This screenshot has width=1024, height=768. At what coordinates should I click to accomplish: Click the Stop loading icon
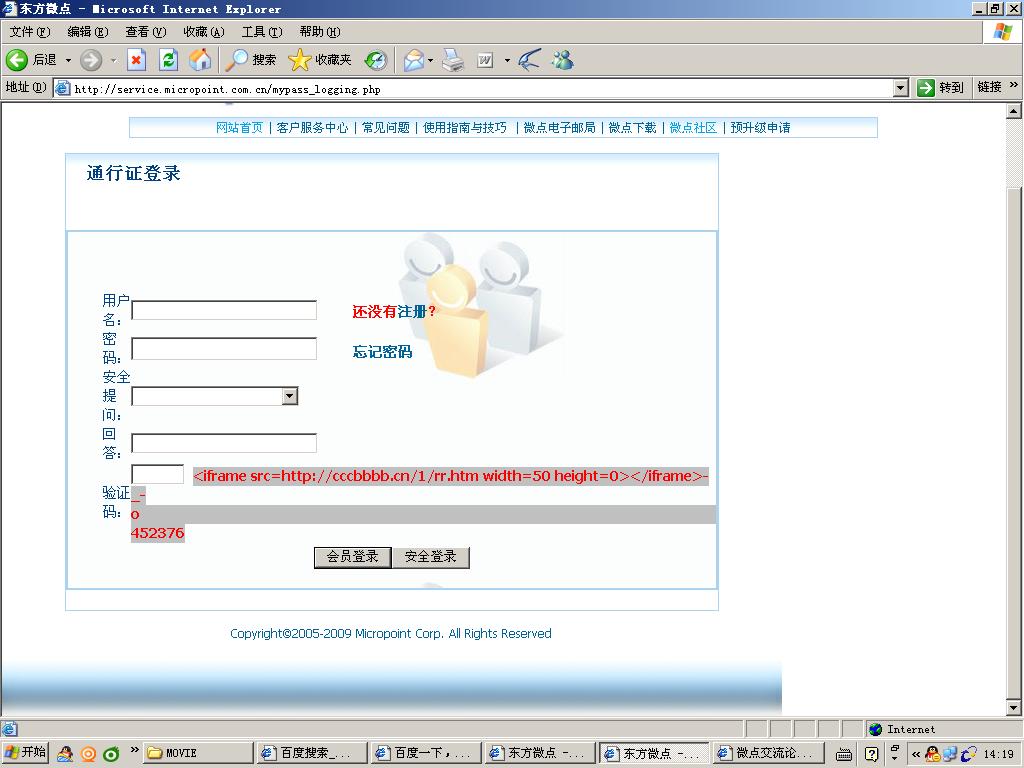[136, 60]
